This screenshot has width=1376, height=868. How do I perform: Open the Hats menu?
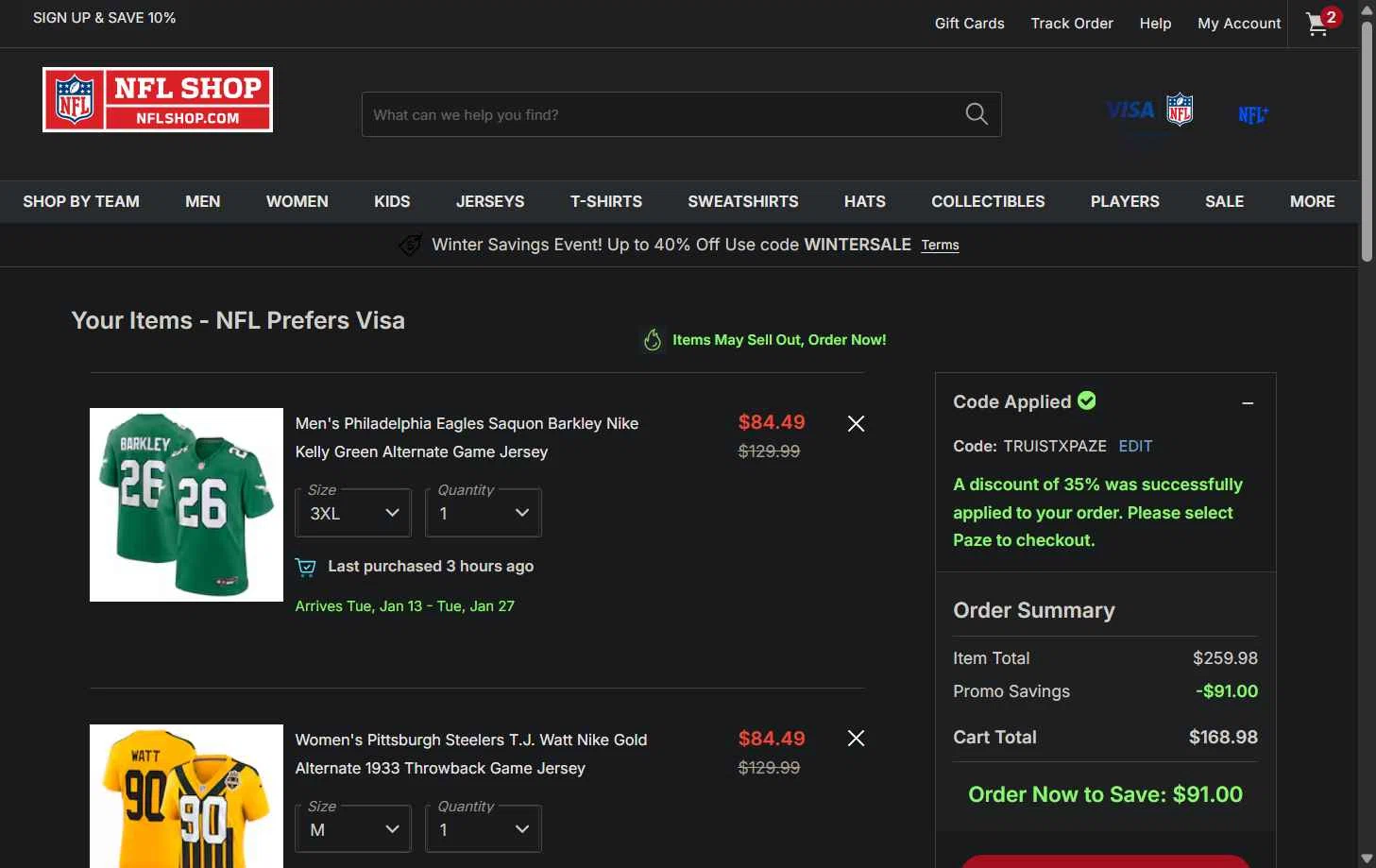pyautogui.click(x=865, y=202)
